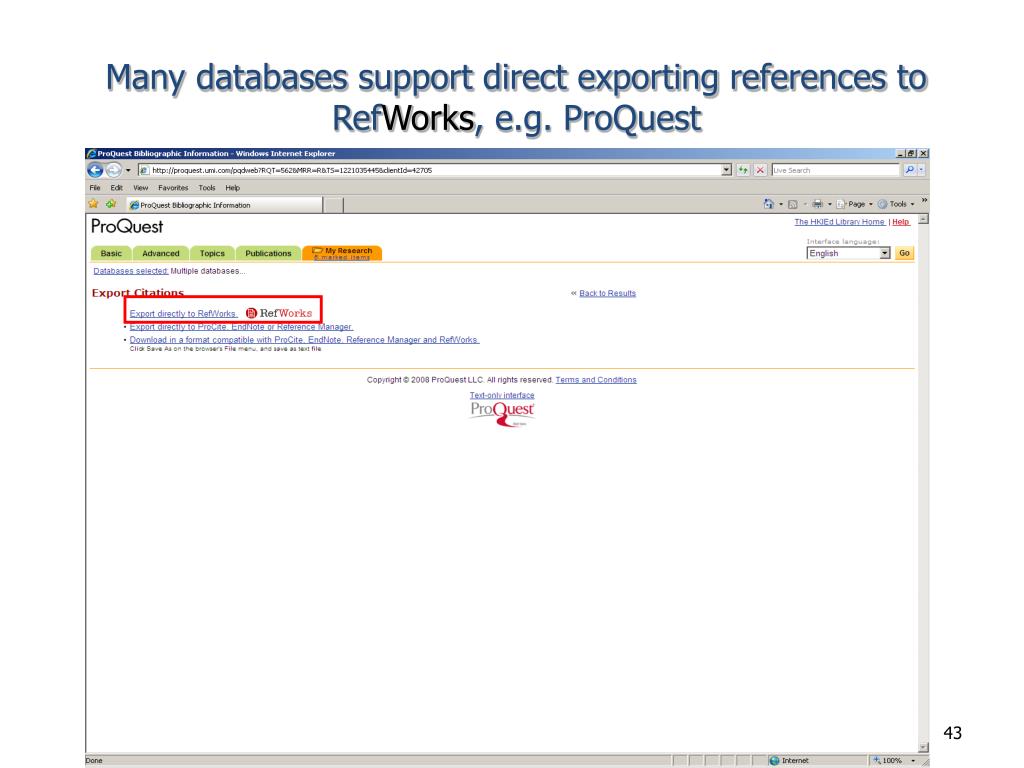Open the Favorites menu

(173, 188)
